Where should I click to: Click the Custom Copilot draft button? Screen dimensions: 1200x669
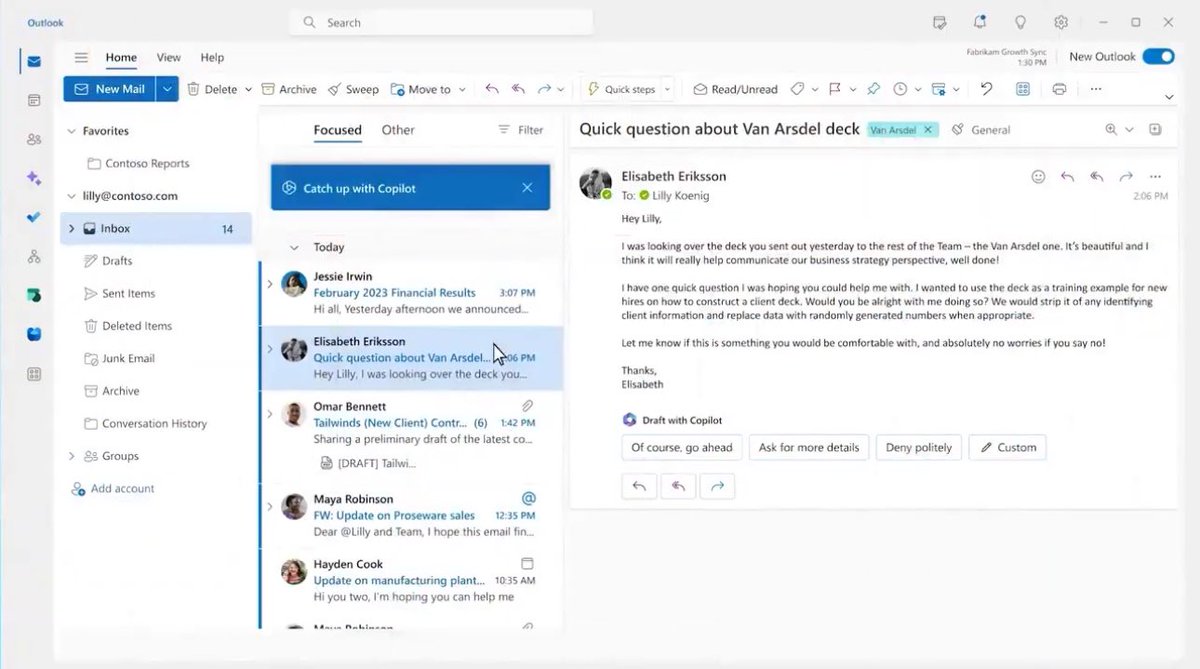click(x=1008, y=447)
